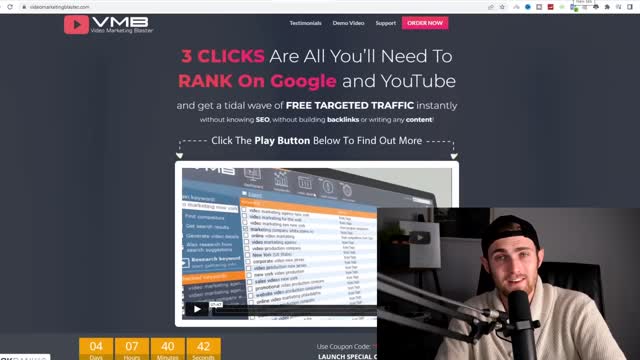Click the "3 CLICKS" headline text
This screenshot has width=640, height=360.
point(223,56)
